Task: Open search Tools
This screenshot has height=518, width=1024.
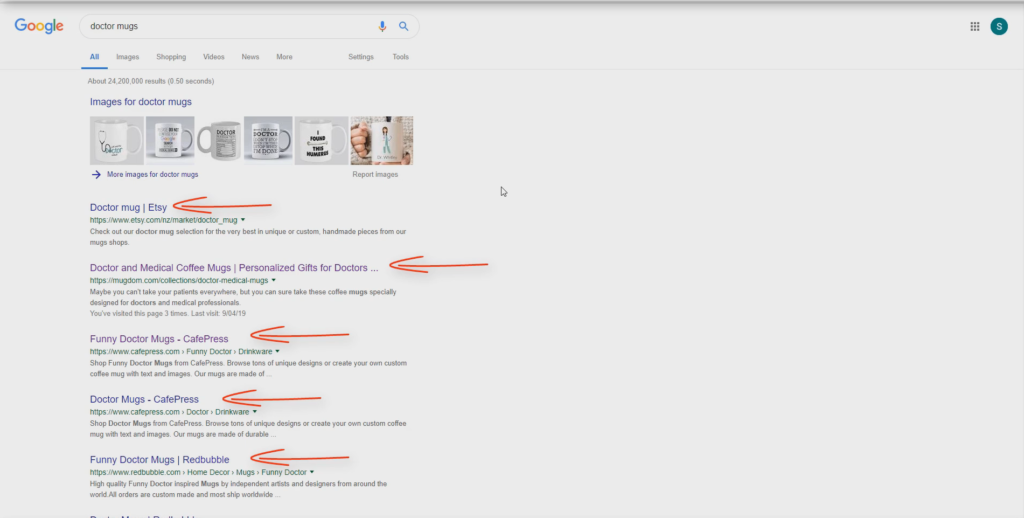Action: click(x=400, y=57)
